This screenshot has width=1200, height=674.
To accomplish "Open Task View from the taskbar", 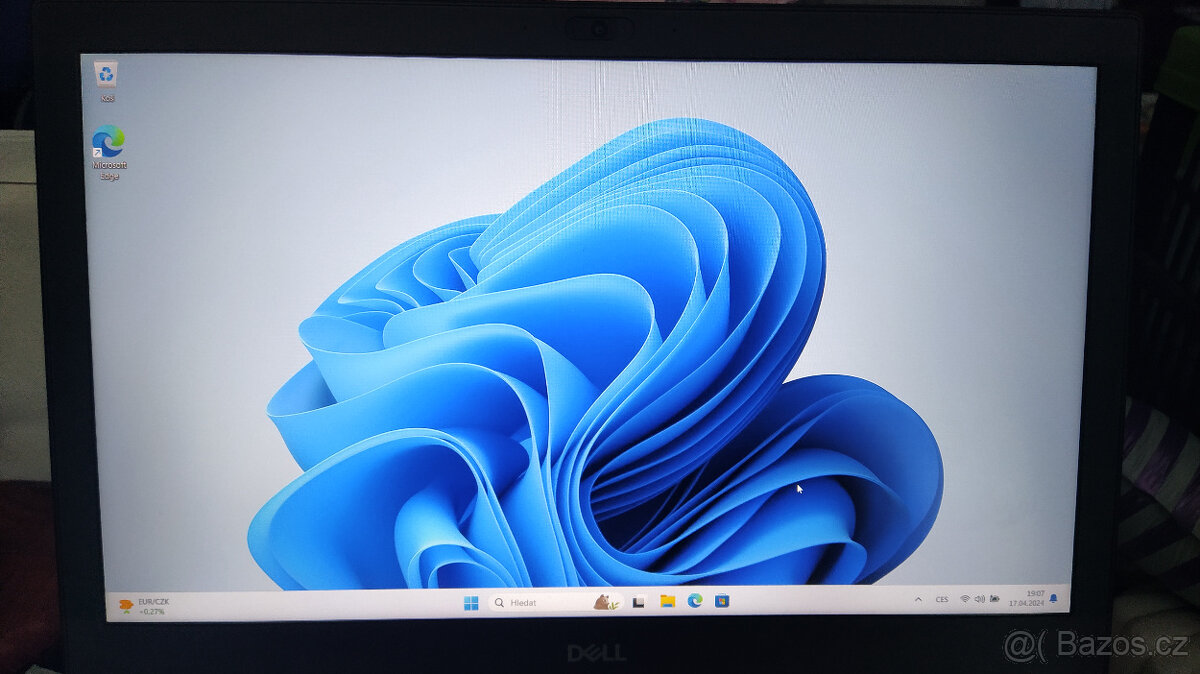I will [x=638, y=601].
